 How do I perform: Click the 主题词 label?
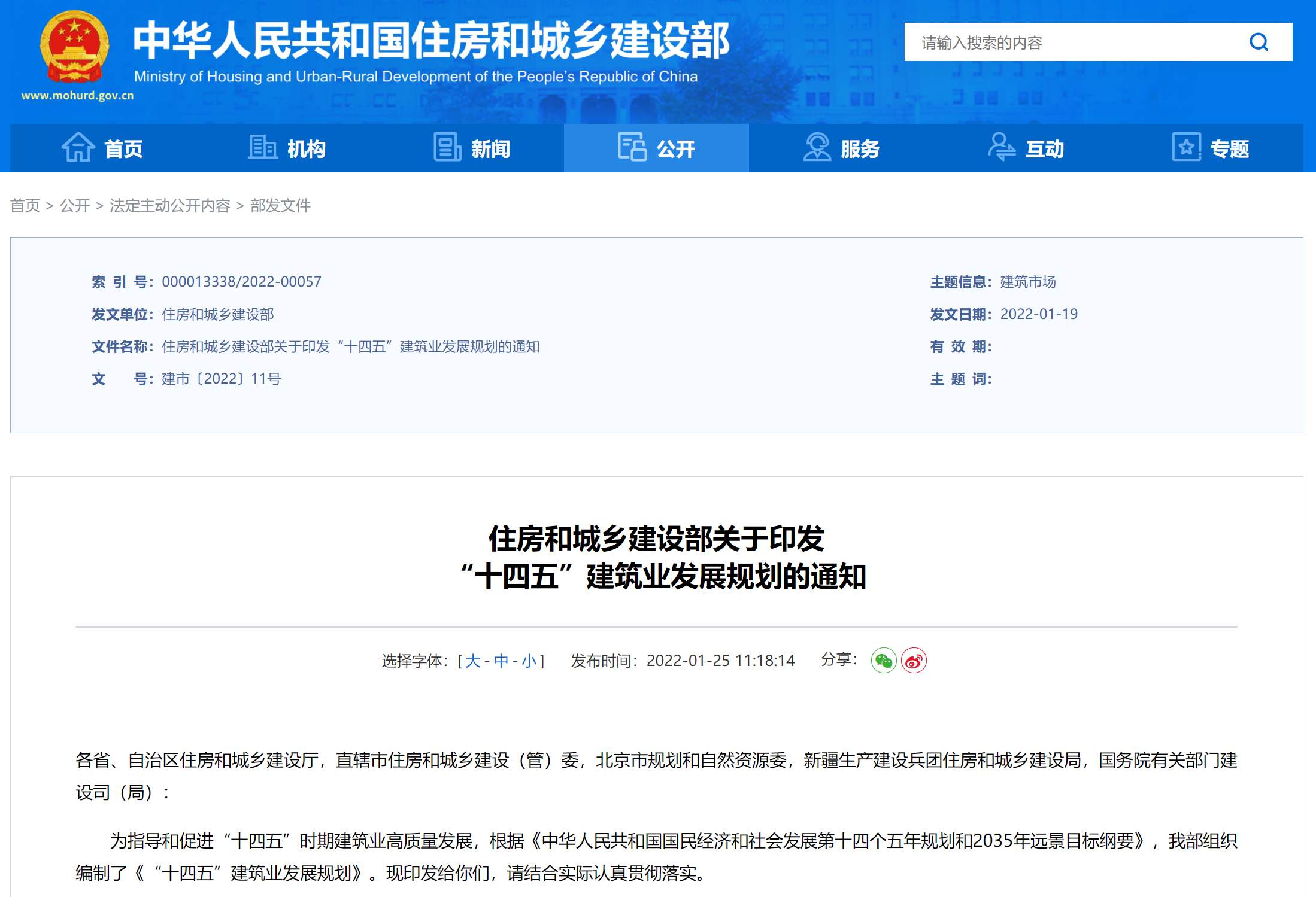[961, 379]
